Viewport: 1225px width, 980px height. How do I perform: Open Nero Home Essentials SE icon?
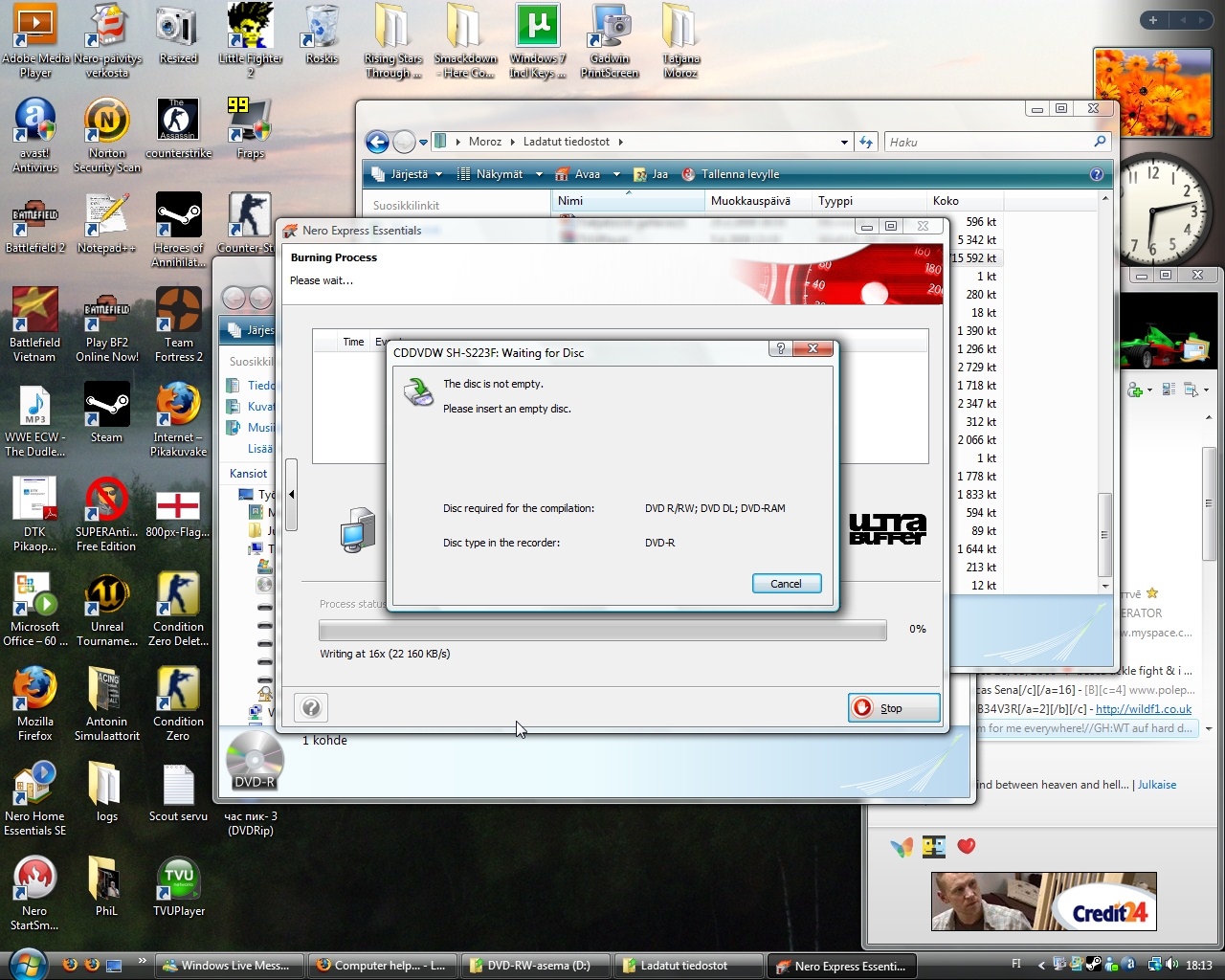35,798
